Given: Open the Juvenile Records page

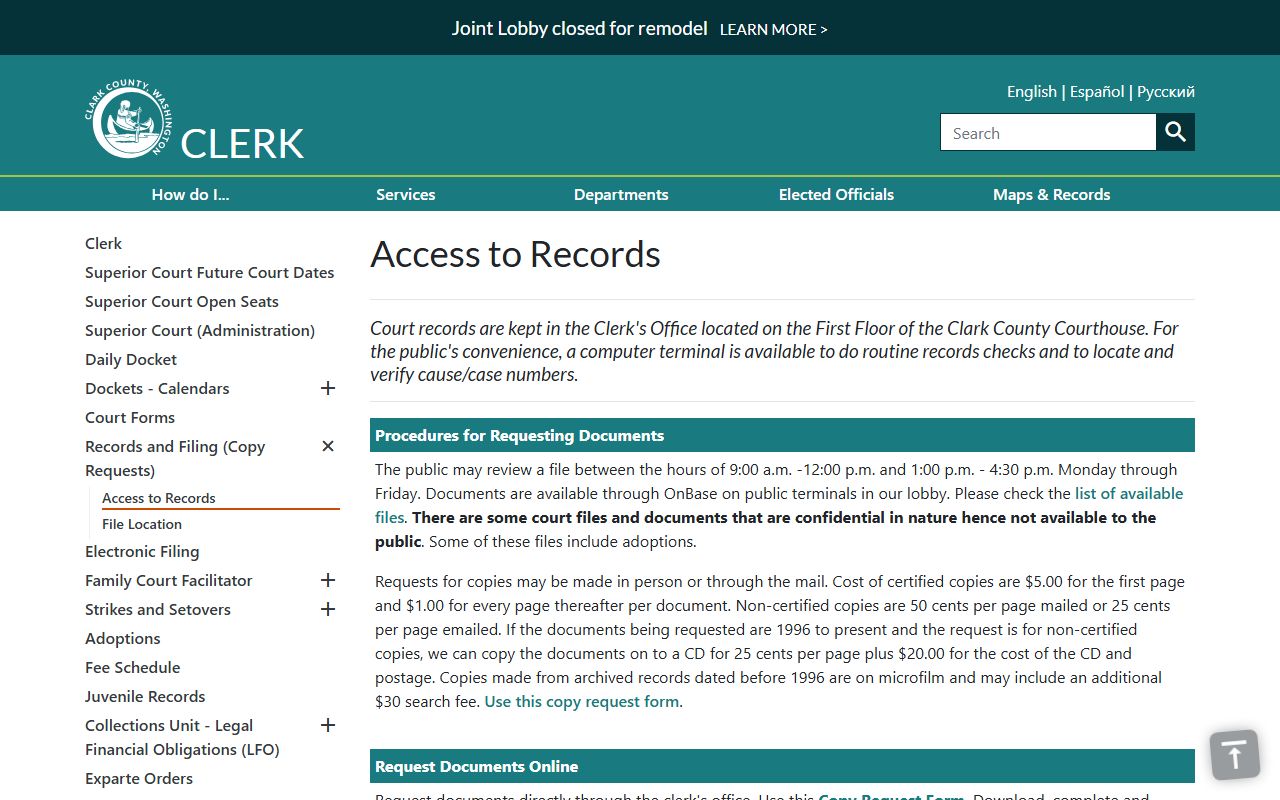Looking at the screenshot, I should [145, 696].
